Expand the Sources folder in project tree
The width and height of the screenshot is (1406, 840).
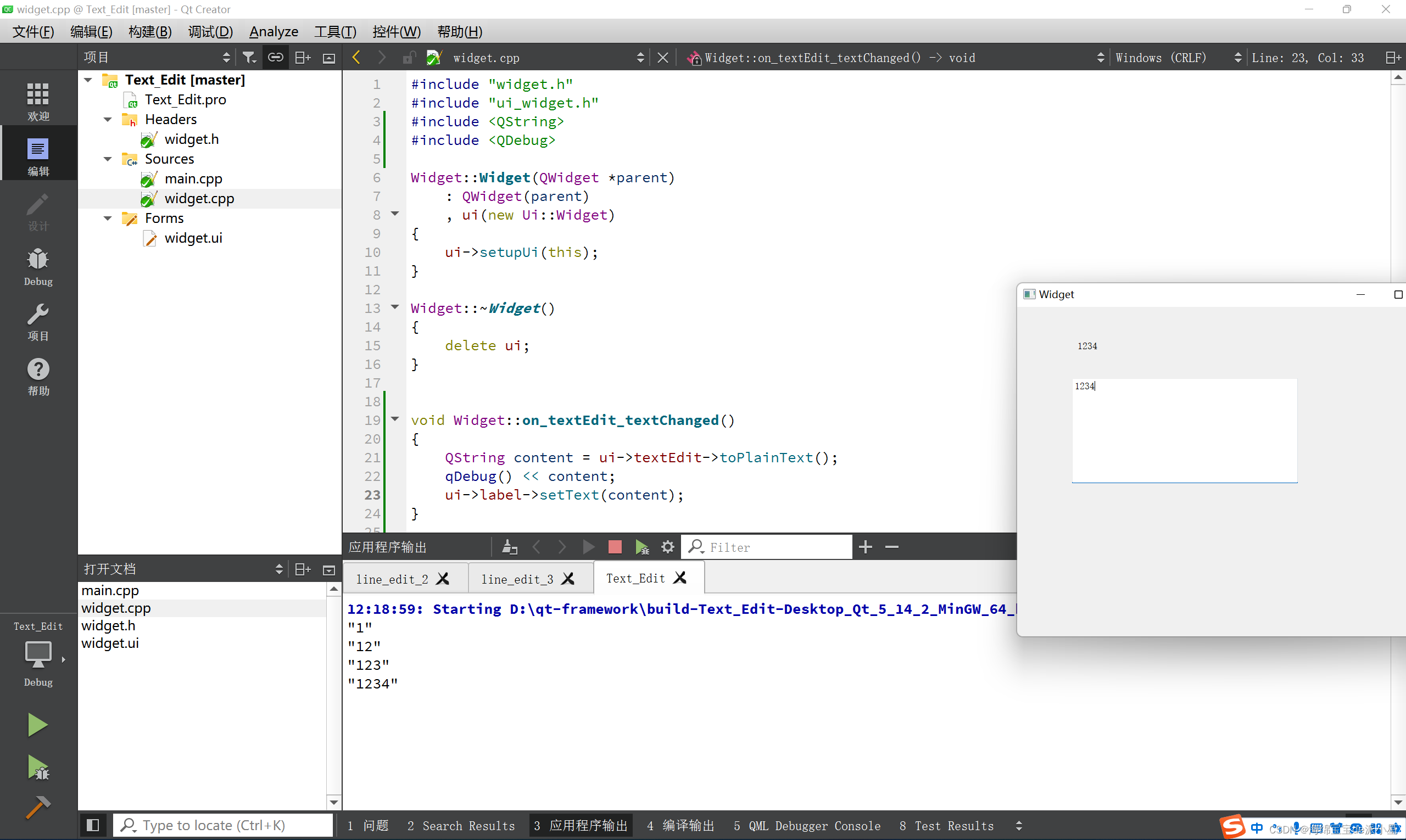107,158
